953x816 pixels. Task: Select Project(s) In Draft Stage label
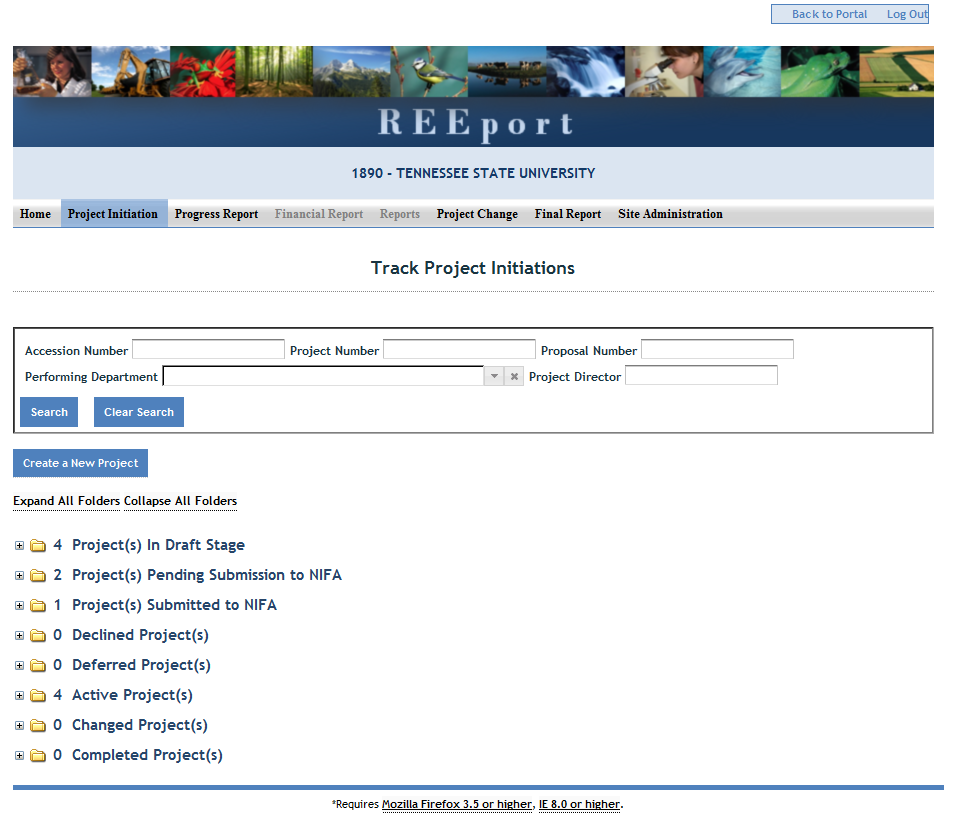(x=158, y=546)
